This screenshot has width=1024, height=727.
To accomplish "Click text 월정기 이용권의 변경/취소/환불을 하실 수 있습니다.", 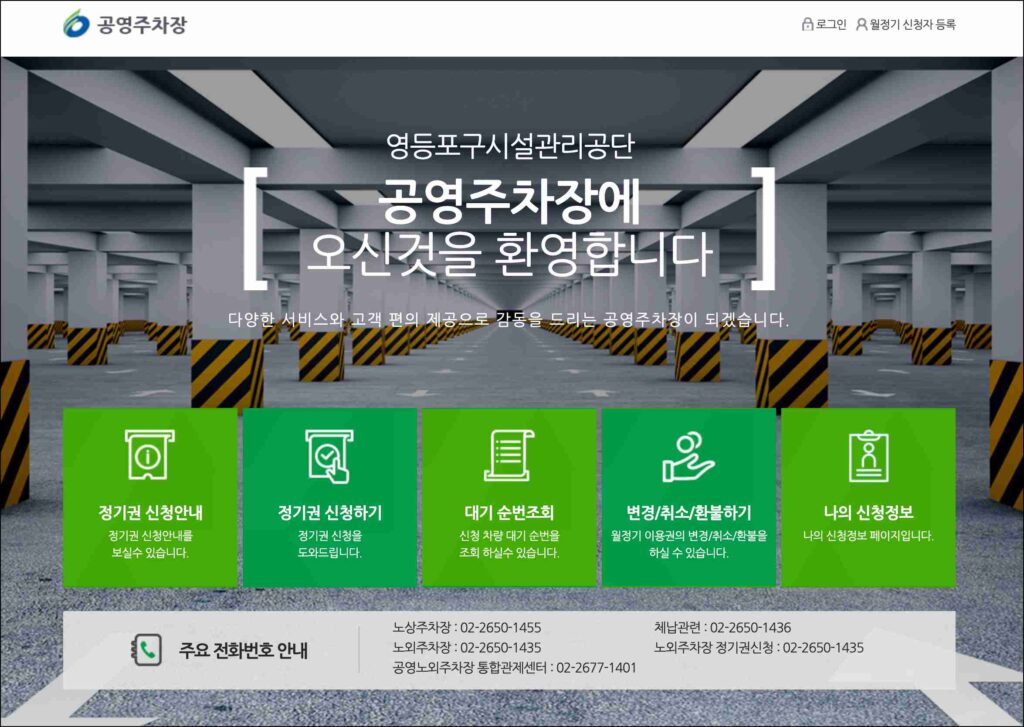I will pos(689,544).
